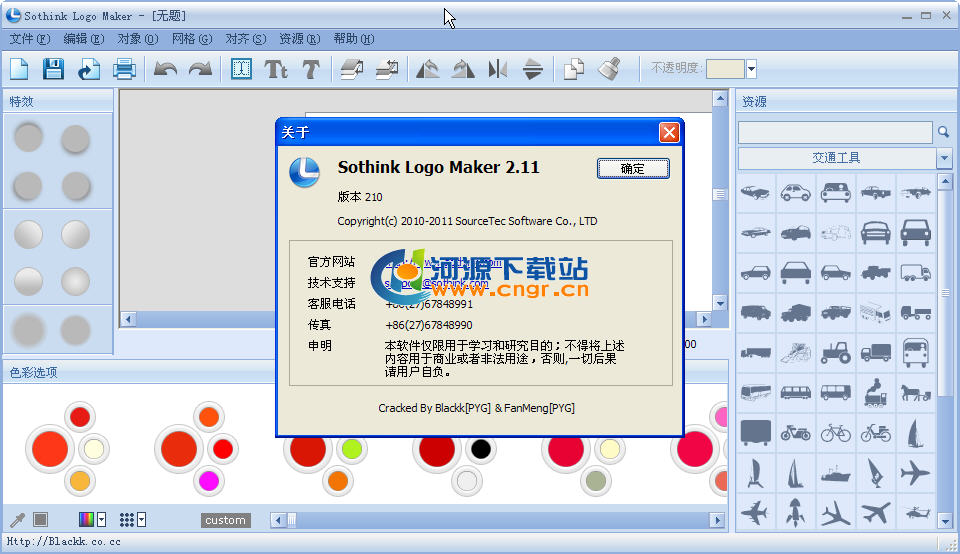The height and width of the screenshot is (554, 960).
Task: Pick the eyedropper tool in color options
Action: pyautogui.click(x=18, y=520)
